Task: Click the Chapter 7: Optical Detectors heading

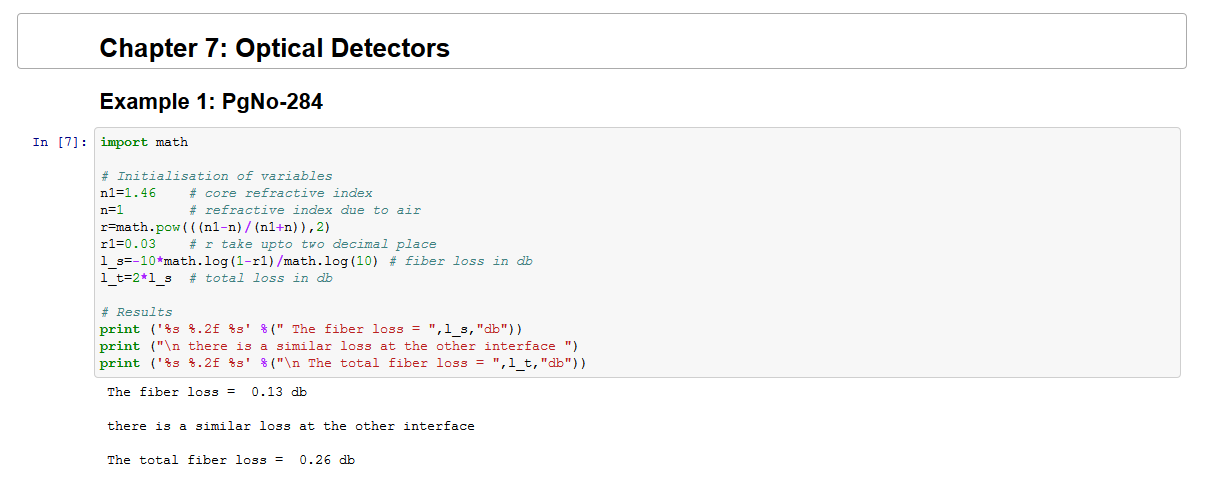Action: coord(274,48)
